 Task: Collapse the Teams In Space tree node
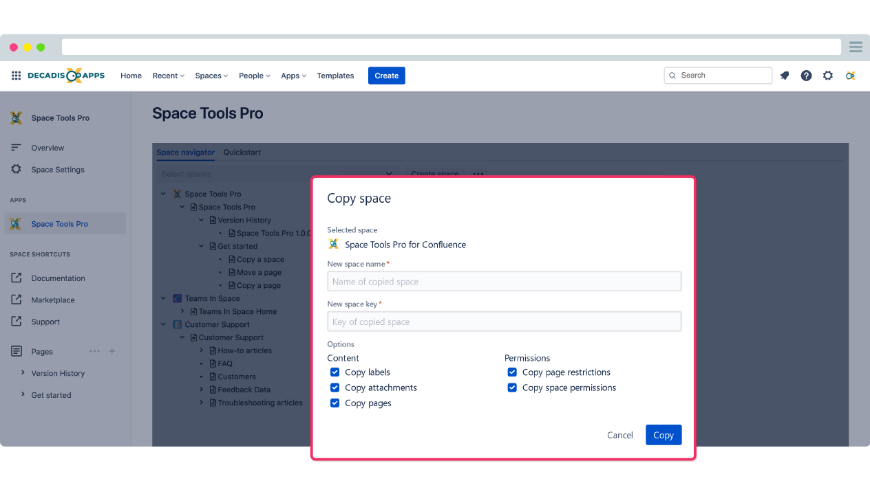coord(163,298)
